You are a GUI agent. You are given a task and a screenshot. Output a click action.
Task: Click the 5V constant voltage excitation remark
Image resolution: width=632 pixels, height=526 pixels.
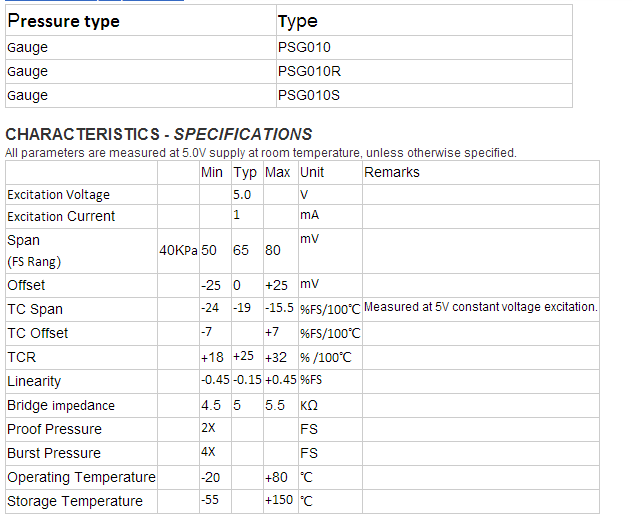click(x=481, y=307)
